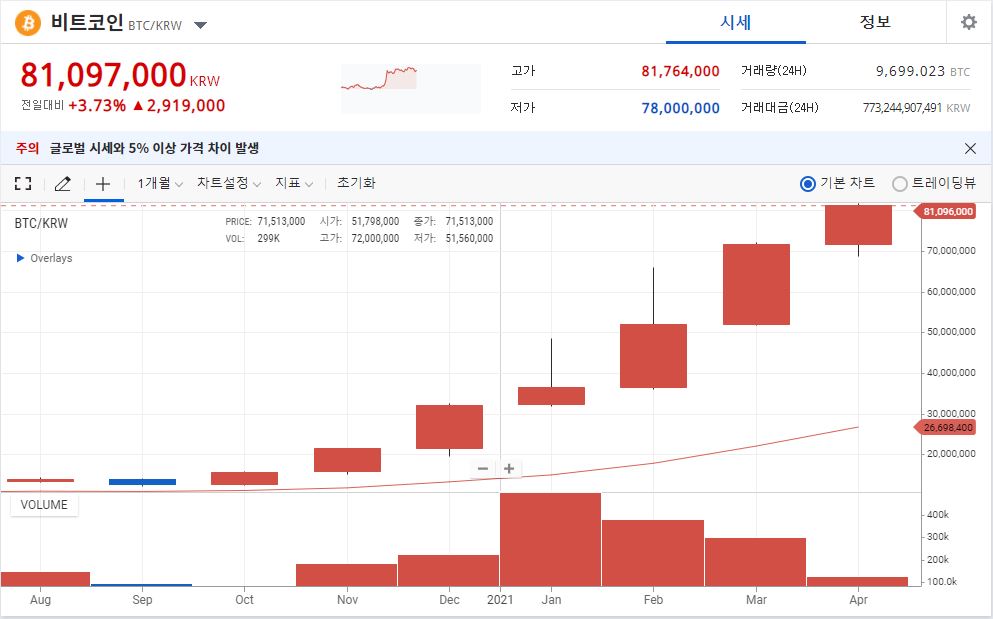993x619 pixels.
Task: Toggle fullscreen chart mode icon
Action: pos(23,184)
